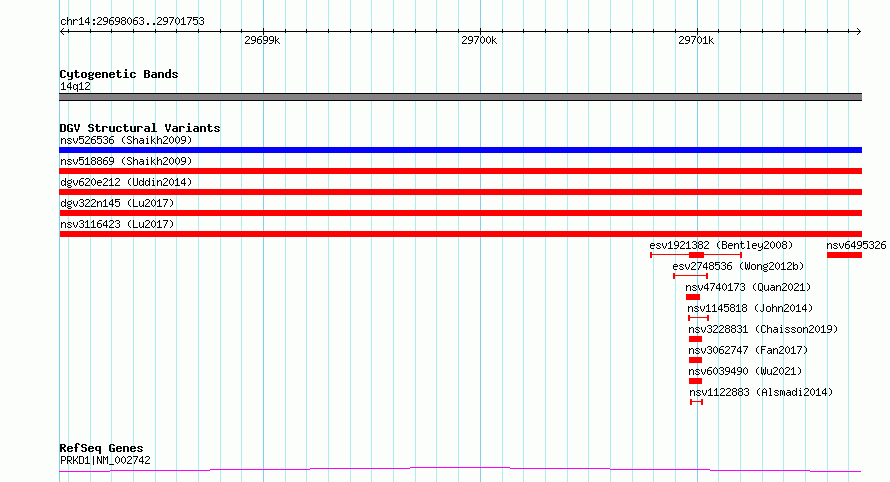Screen dimensions: 890x482
Task: Click the red block under nsv4740173
Action: pyautogui.click(x=692, y=297)
